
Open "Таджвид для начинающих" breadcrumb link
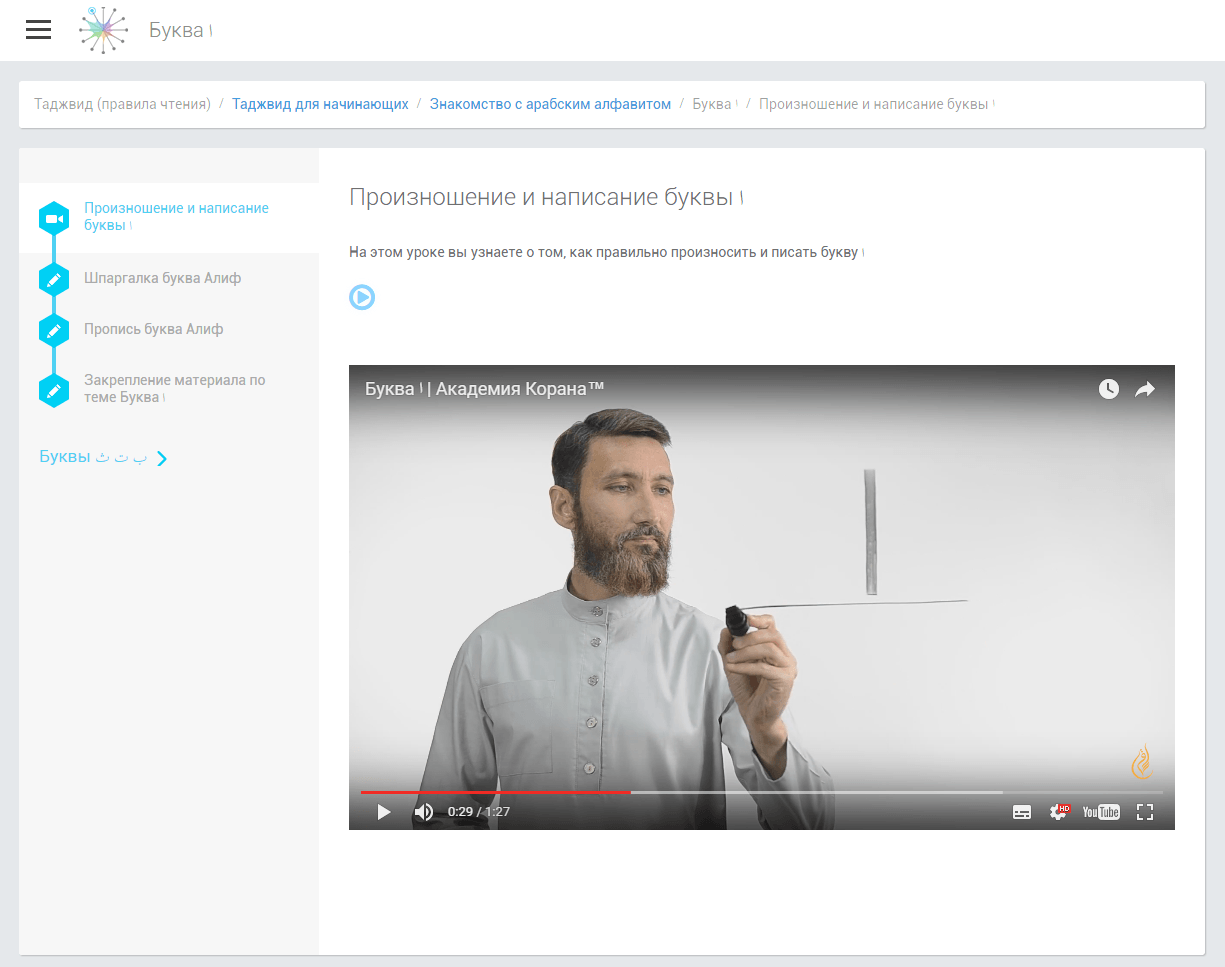click(320, 104)
